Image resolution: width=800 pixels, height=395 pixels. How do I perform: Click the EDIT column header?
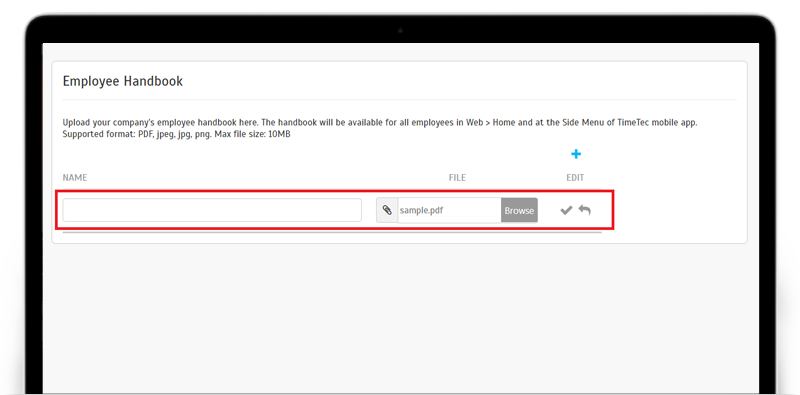click(x=575, y=178)
